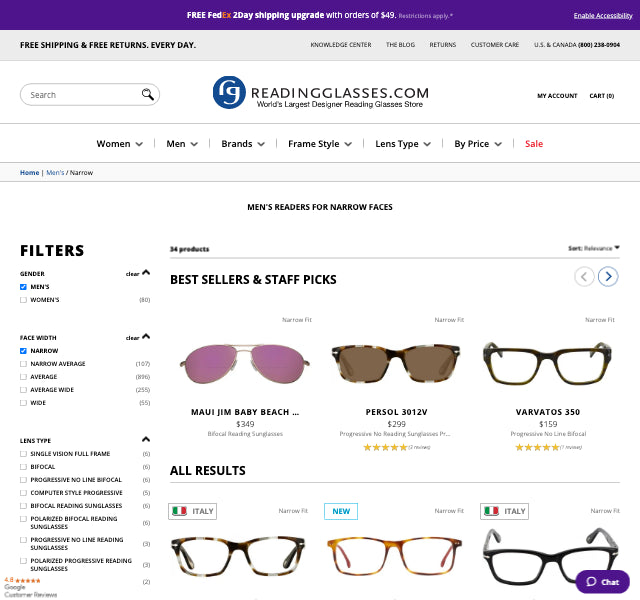Check Progressive No Line Bifocal filter

[x=23, y=480]
